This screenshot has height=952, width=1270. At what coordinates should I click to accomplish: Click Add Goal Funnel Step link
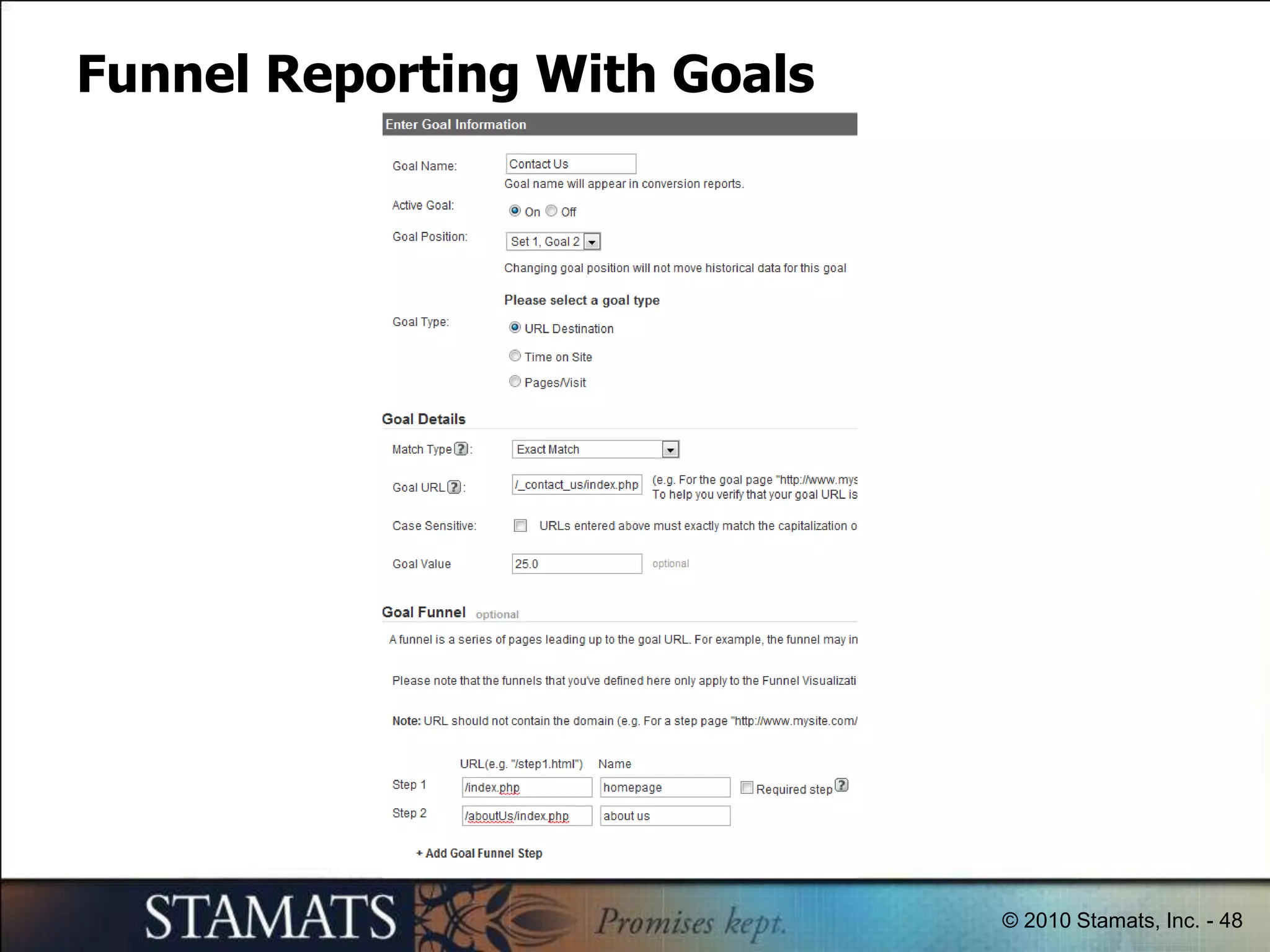[479, 853]
